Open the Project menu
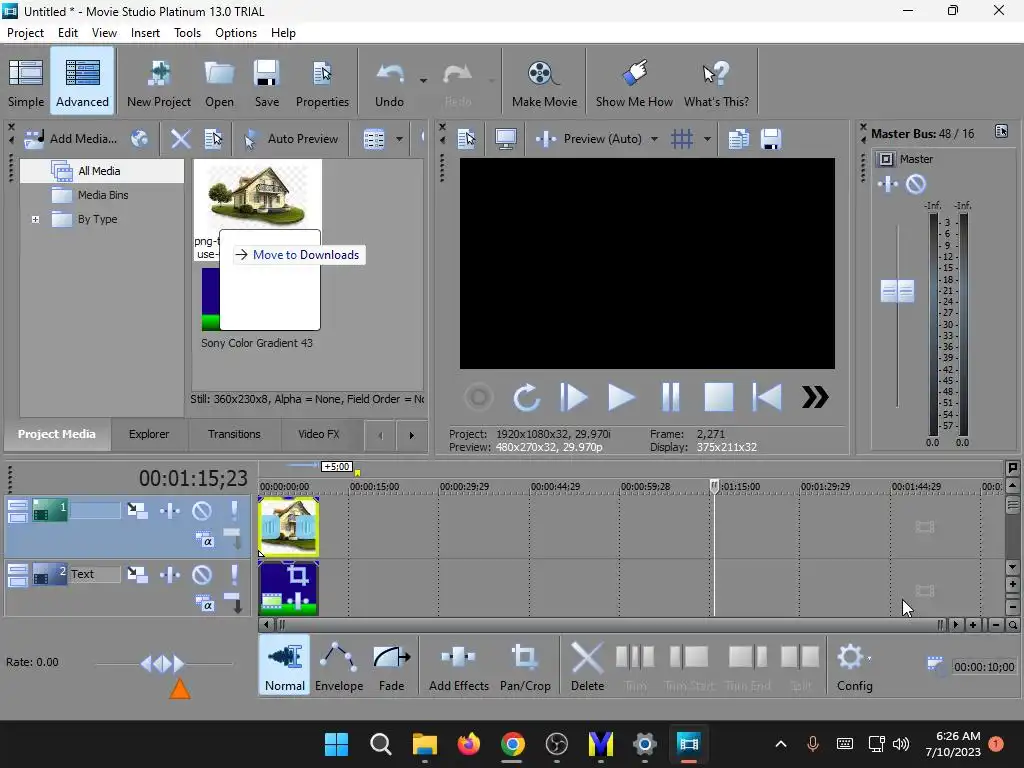 click(25, 33)
